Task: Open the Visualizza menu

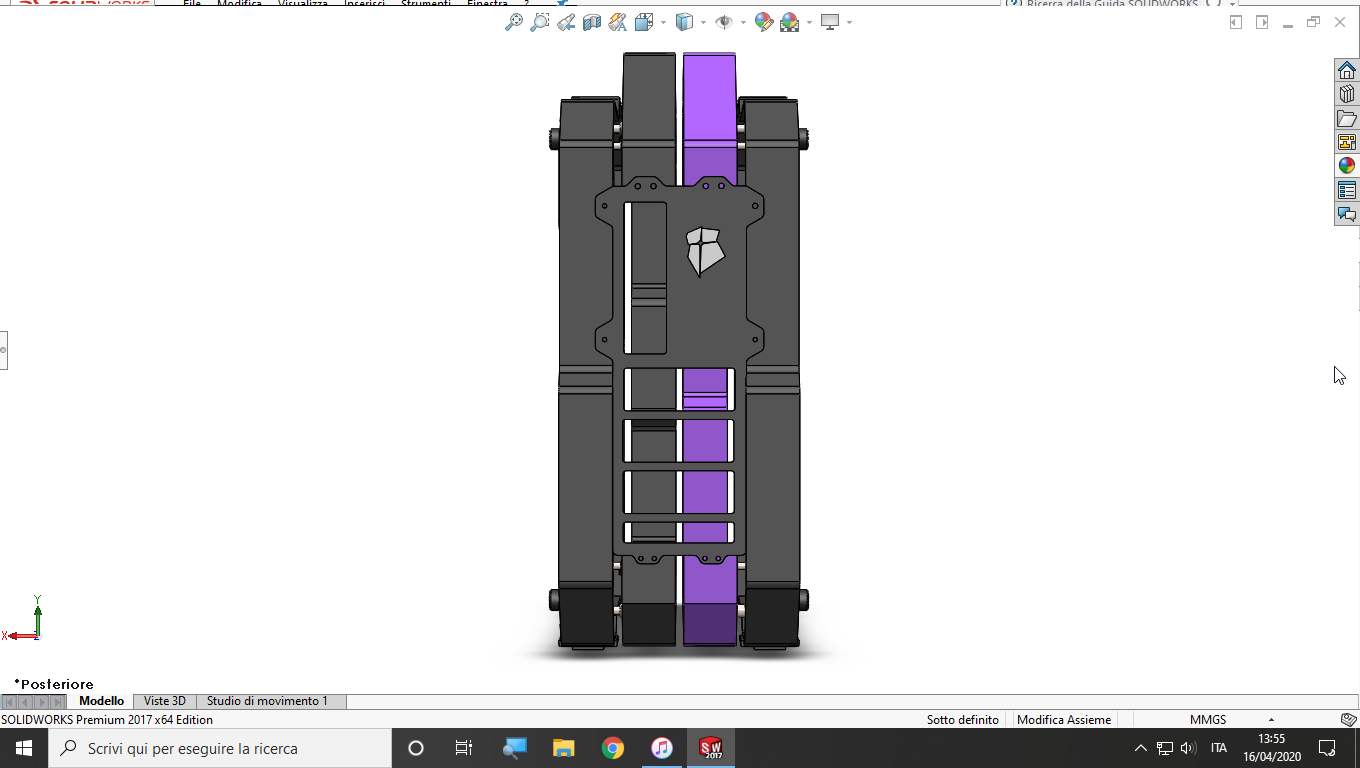Action: coord(303,3)
